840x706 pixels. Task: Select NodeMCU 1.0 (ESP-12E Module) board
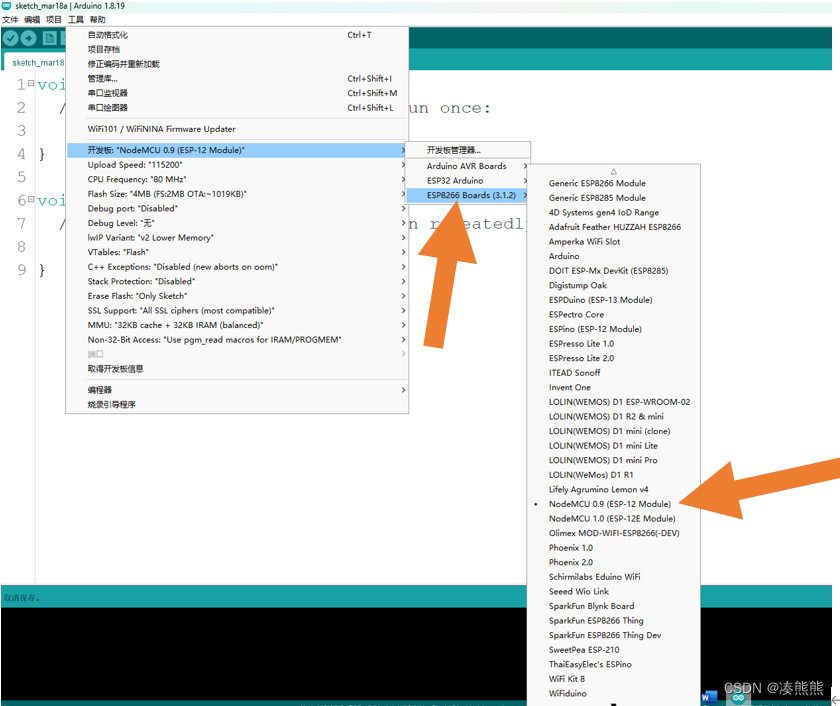coord(614,519)
